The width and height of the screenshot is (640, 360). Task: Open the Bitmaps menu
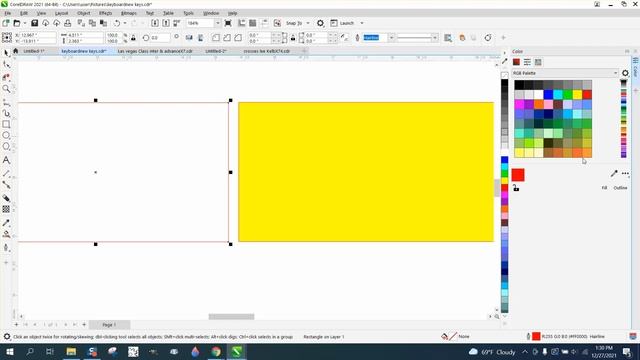tap(129, 13)
